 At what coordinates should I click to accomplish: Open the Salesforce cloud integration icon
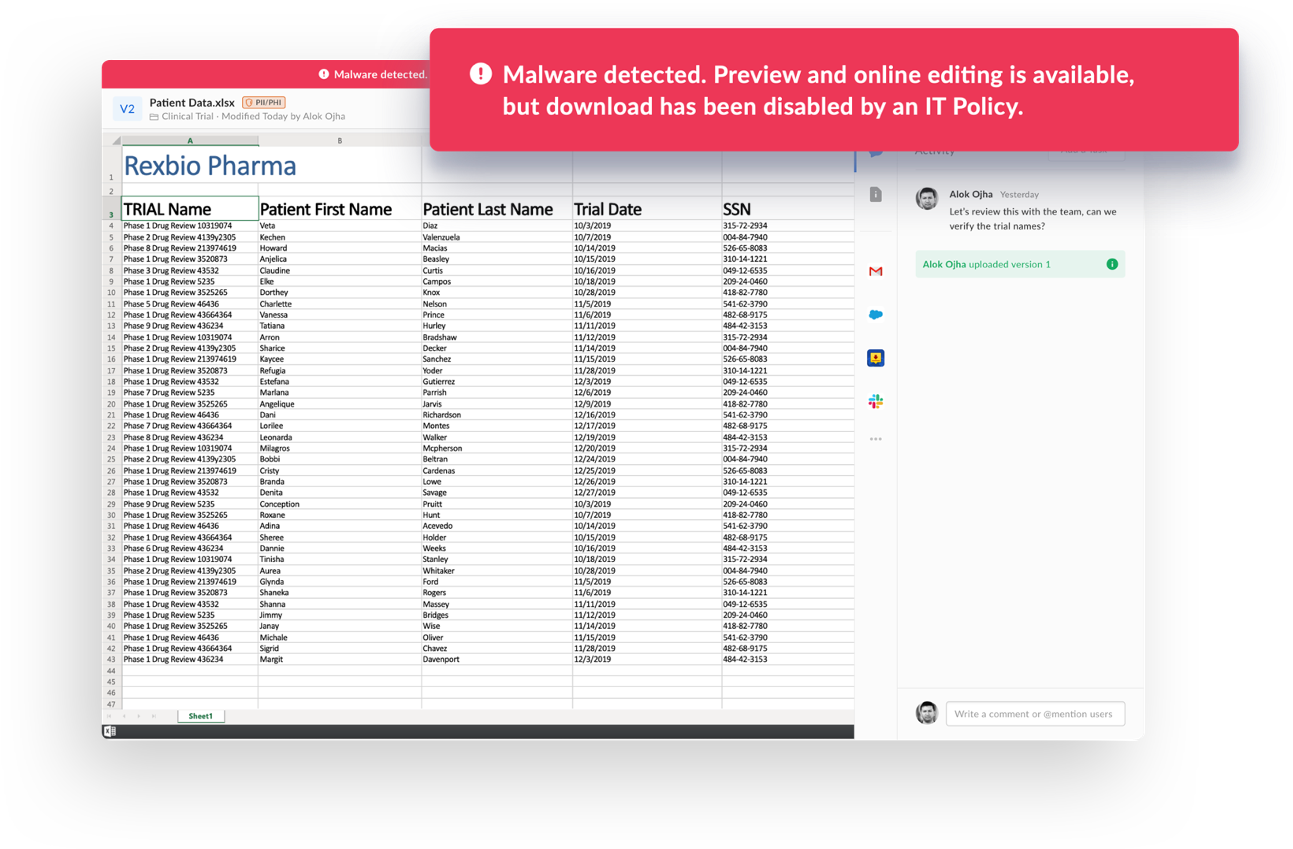(876, 314)
